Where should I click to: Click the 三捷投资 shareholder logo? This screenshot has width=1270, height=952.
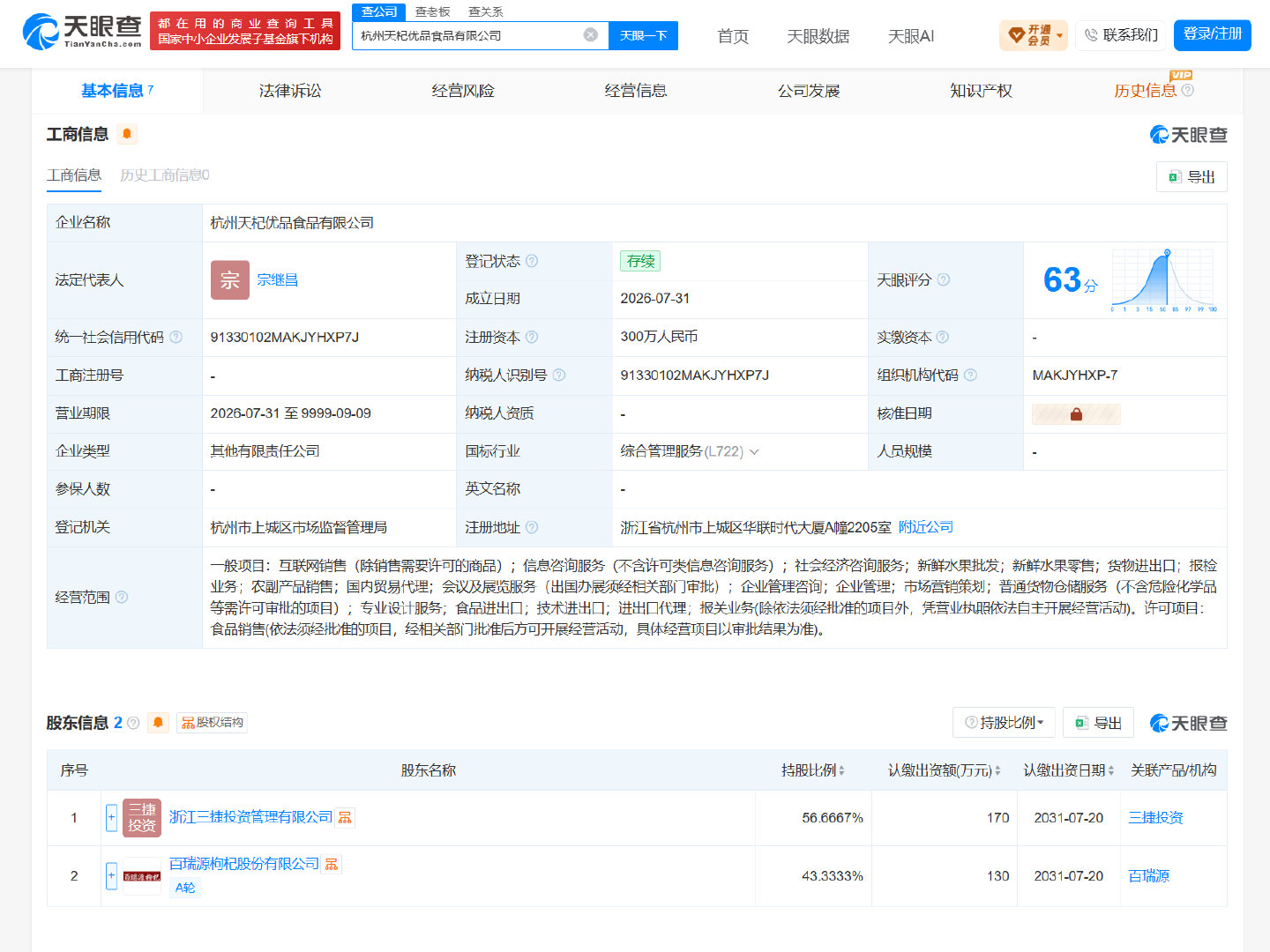pyautogui.click(x=142, y=817)
